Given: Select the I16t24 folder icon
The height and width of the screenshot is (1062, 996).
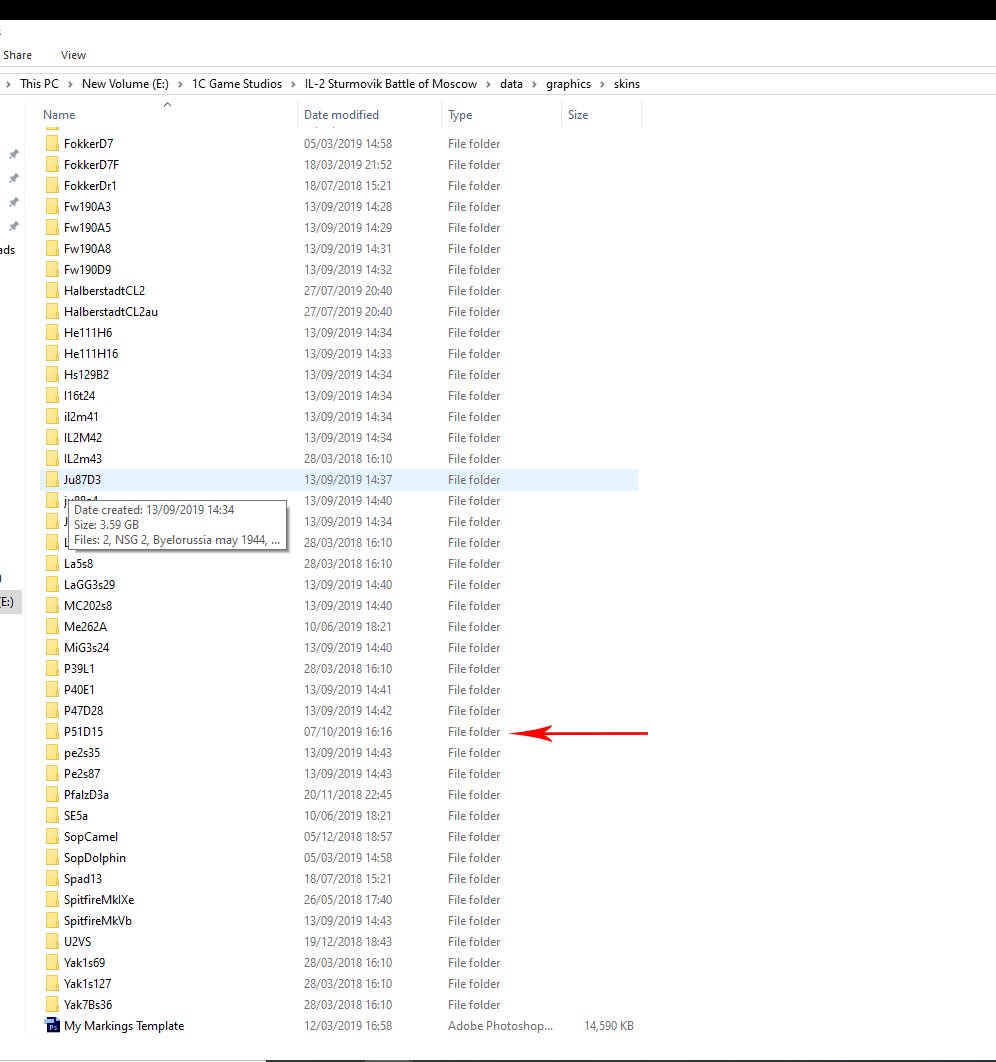Looking at the screenshot, I should point(52,396).
